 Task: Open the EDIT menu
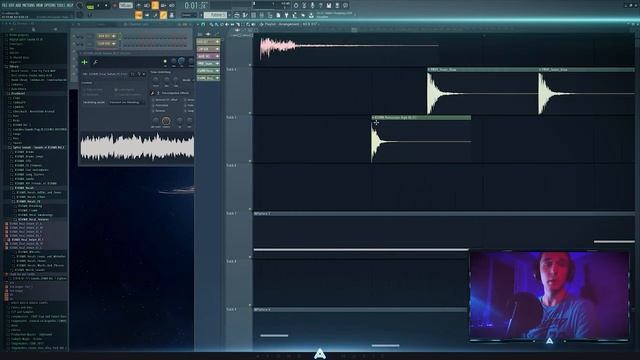(x=12, y=5)
